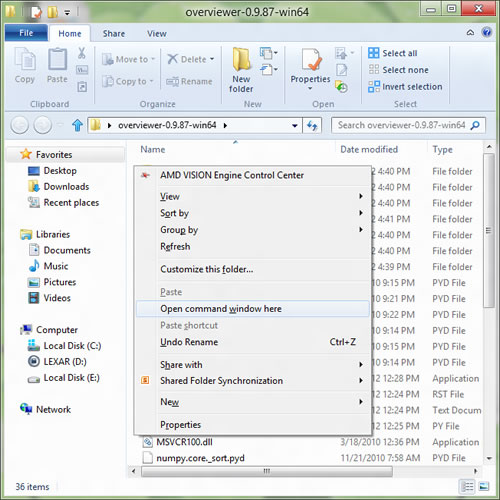Screen dimensions: 500x500
Task: Click the Shared Folder Synchronization menu icon
Action: click(x=145, y=380)
